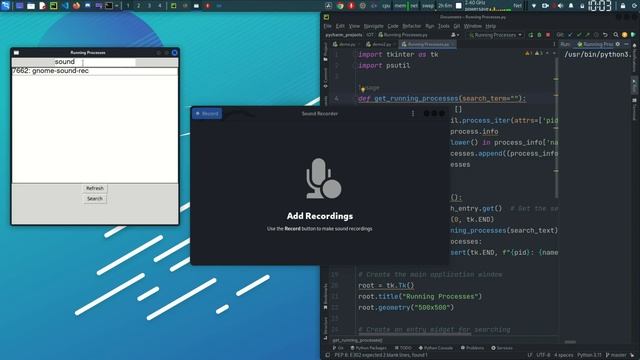Launch Firefox from the top taskbar
The image size is (640, 360).
point(76,6)
